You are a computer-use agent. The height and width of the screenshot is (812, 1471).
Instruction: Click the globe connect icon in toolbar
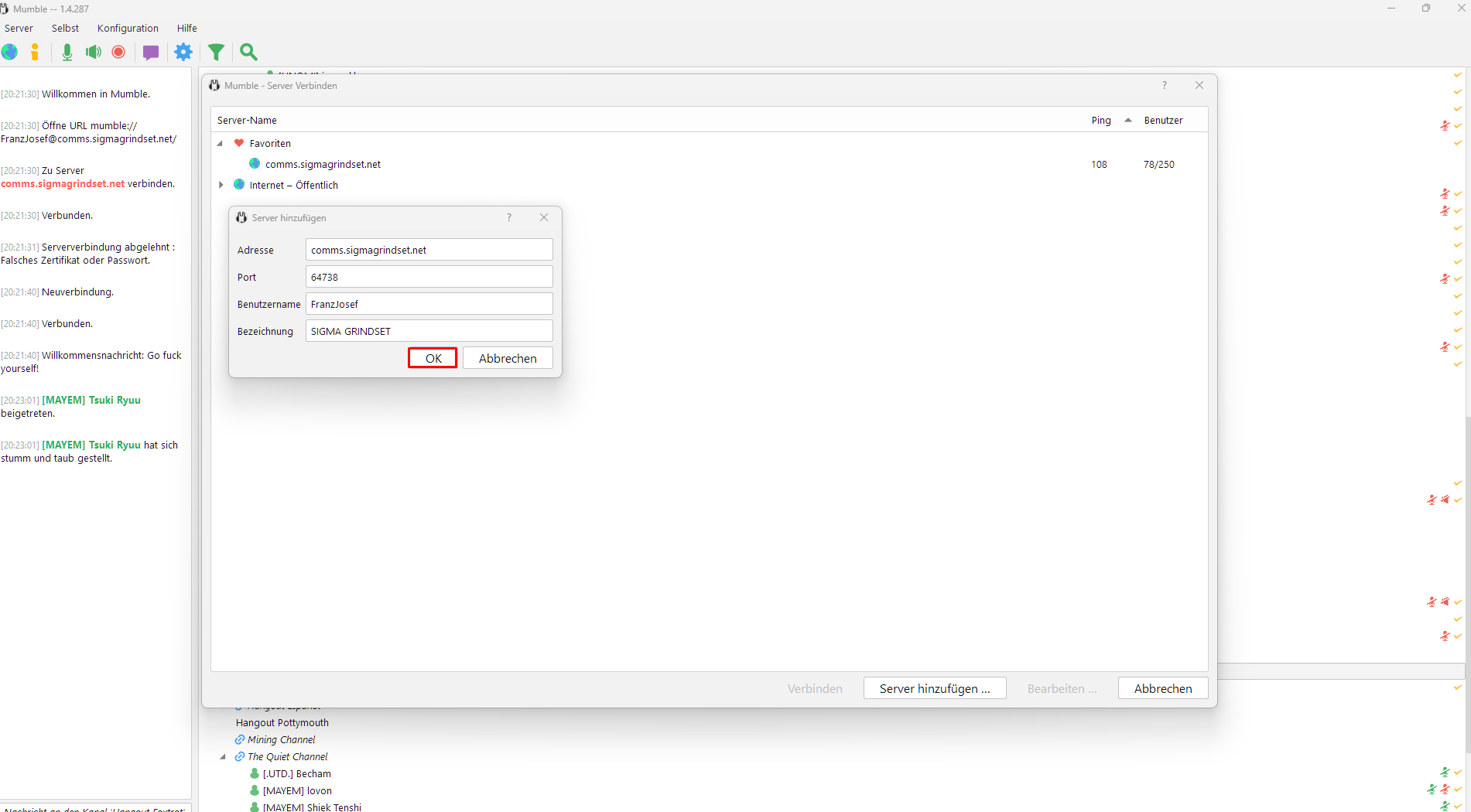click(x=9, y=52)
